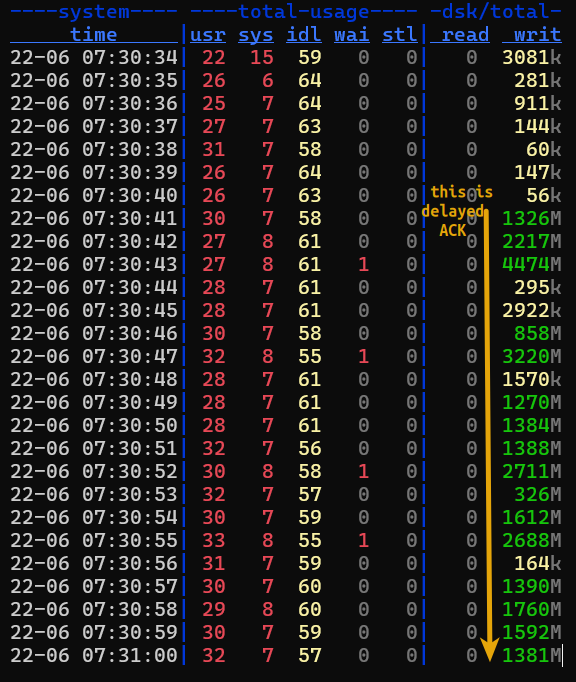This screenshot has width=576, height=682.
Task: Click the 'wai' column header
Action: [x=352, y=35]
